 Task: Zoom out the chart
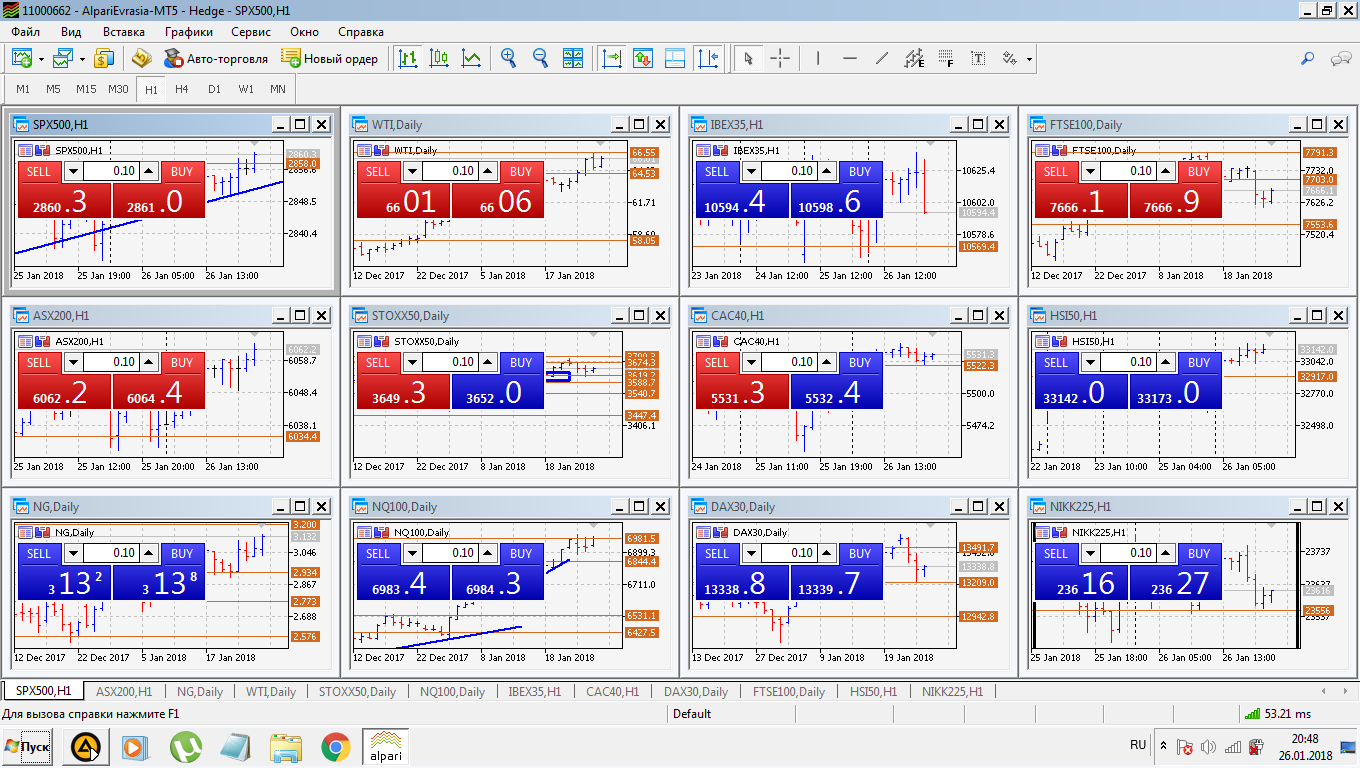tap(541, 58)
